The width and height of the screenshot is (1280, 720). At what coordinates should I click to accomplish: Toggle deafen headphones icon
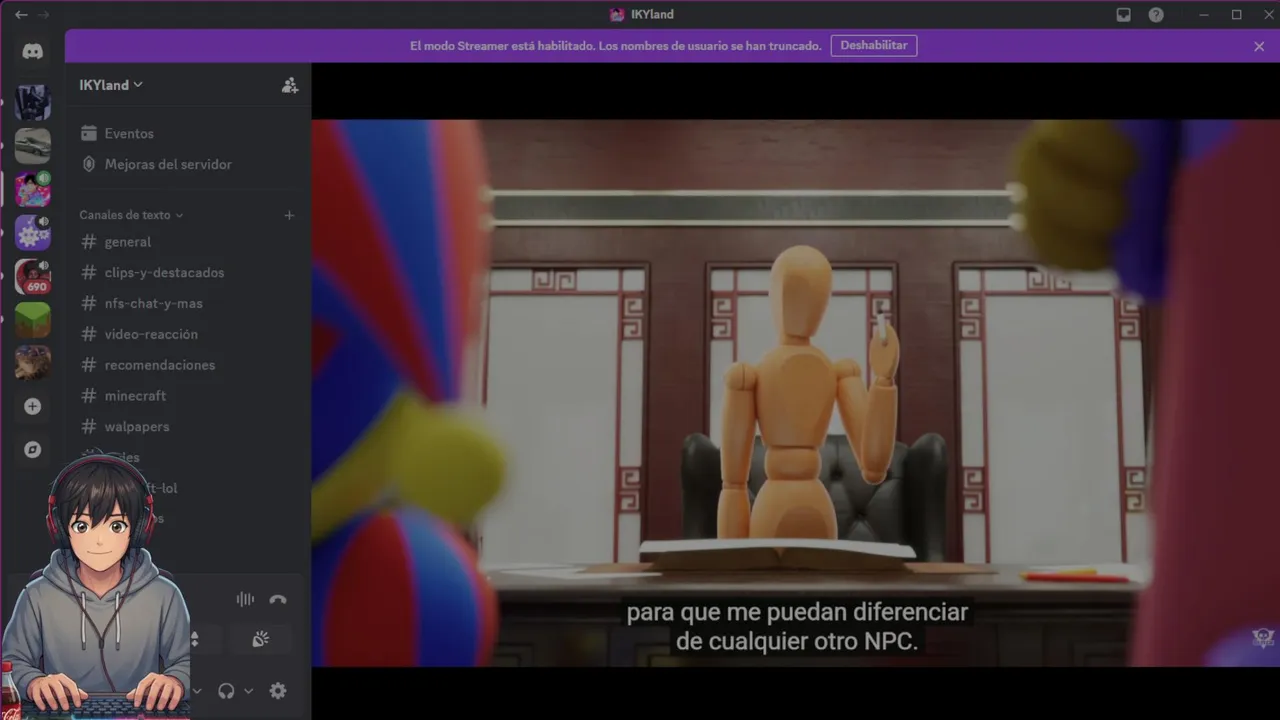(x=226, y=691)
